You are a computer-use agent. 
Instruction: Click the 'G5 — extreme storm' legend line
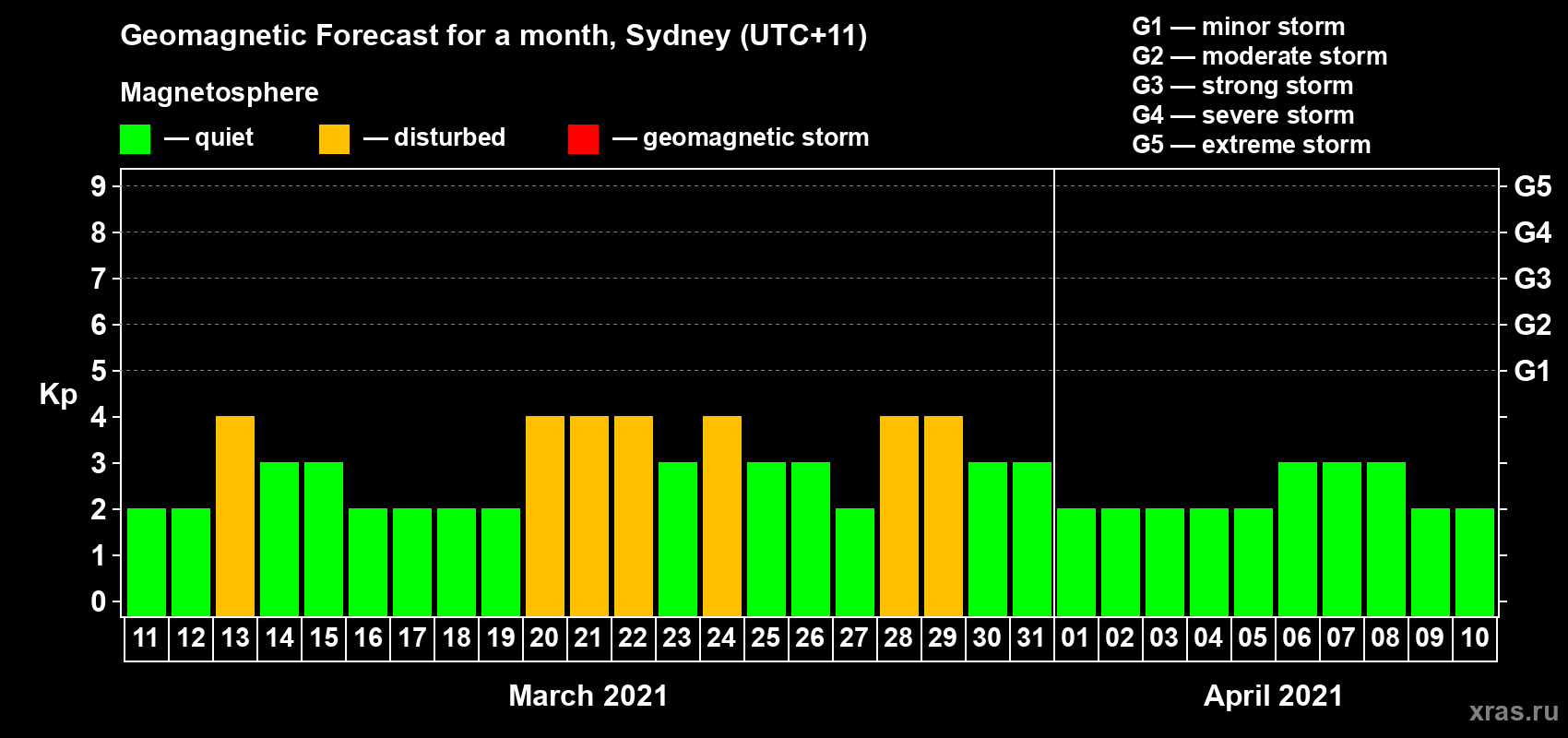point(1251,145)
